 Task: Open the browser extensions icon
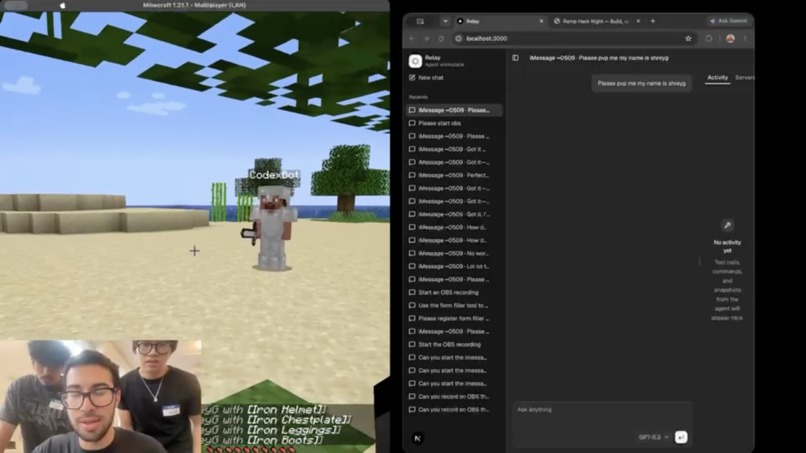point(709,39)
